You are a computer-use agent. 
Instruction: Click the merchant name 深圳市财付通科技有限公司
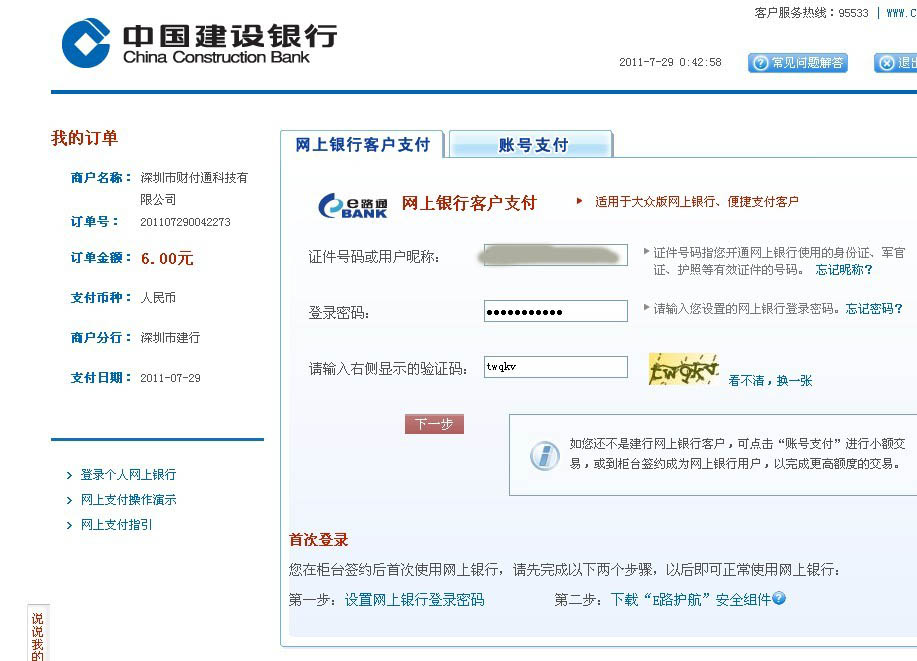pos(194,188)
